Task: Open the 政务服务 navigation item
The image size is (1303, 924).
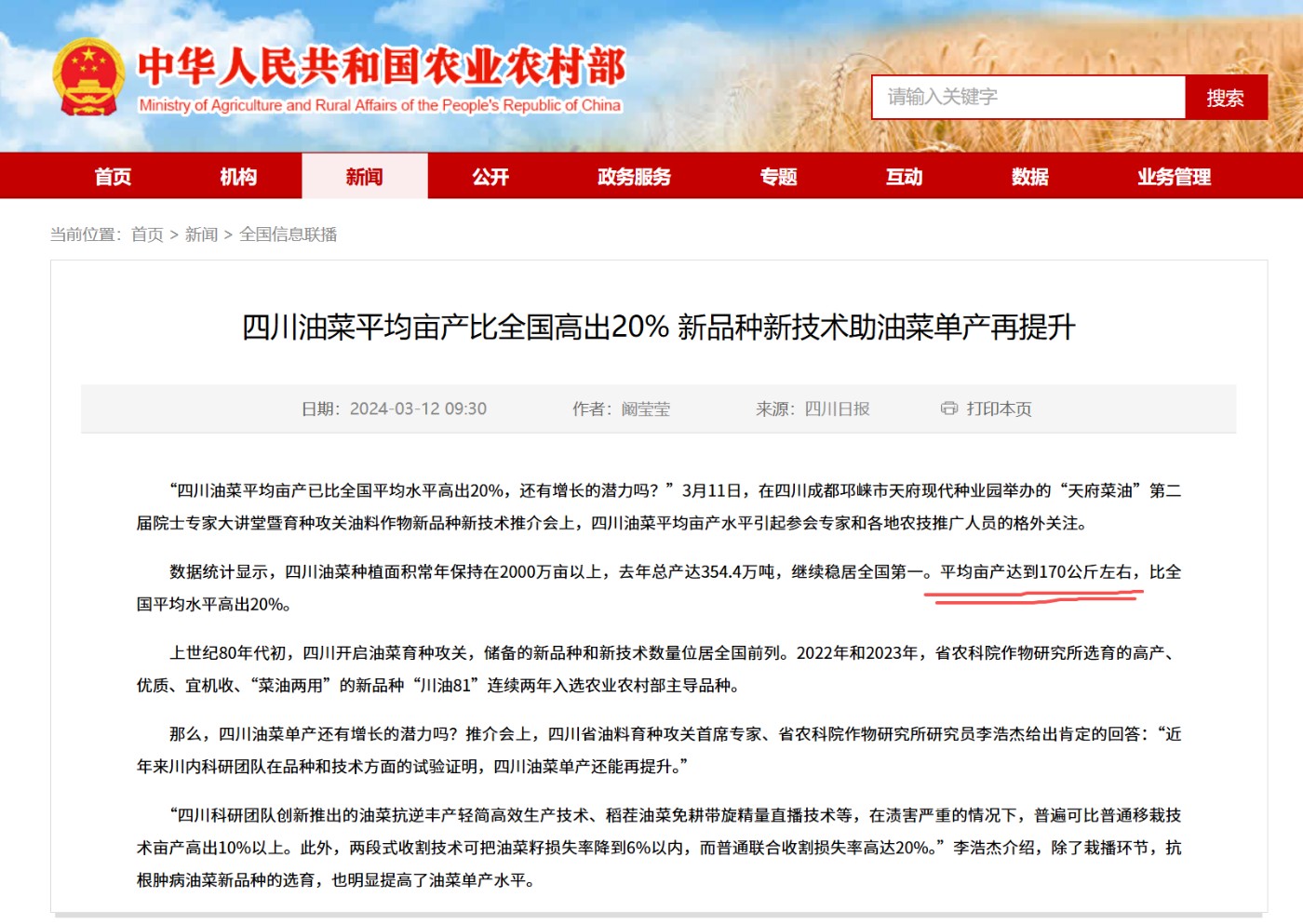Action: click(x=634, y=177)
